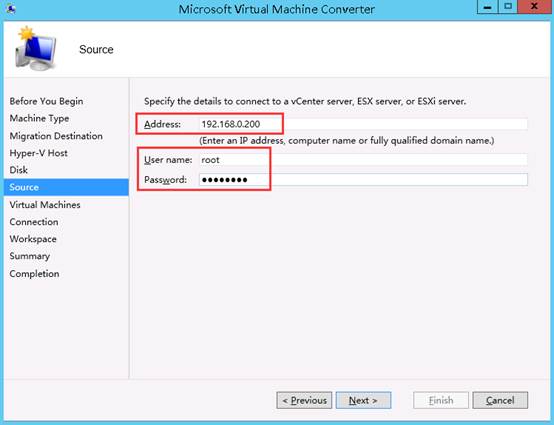Select the Password field
The image size is (554, 425).
363,180
